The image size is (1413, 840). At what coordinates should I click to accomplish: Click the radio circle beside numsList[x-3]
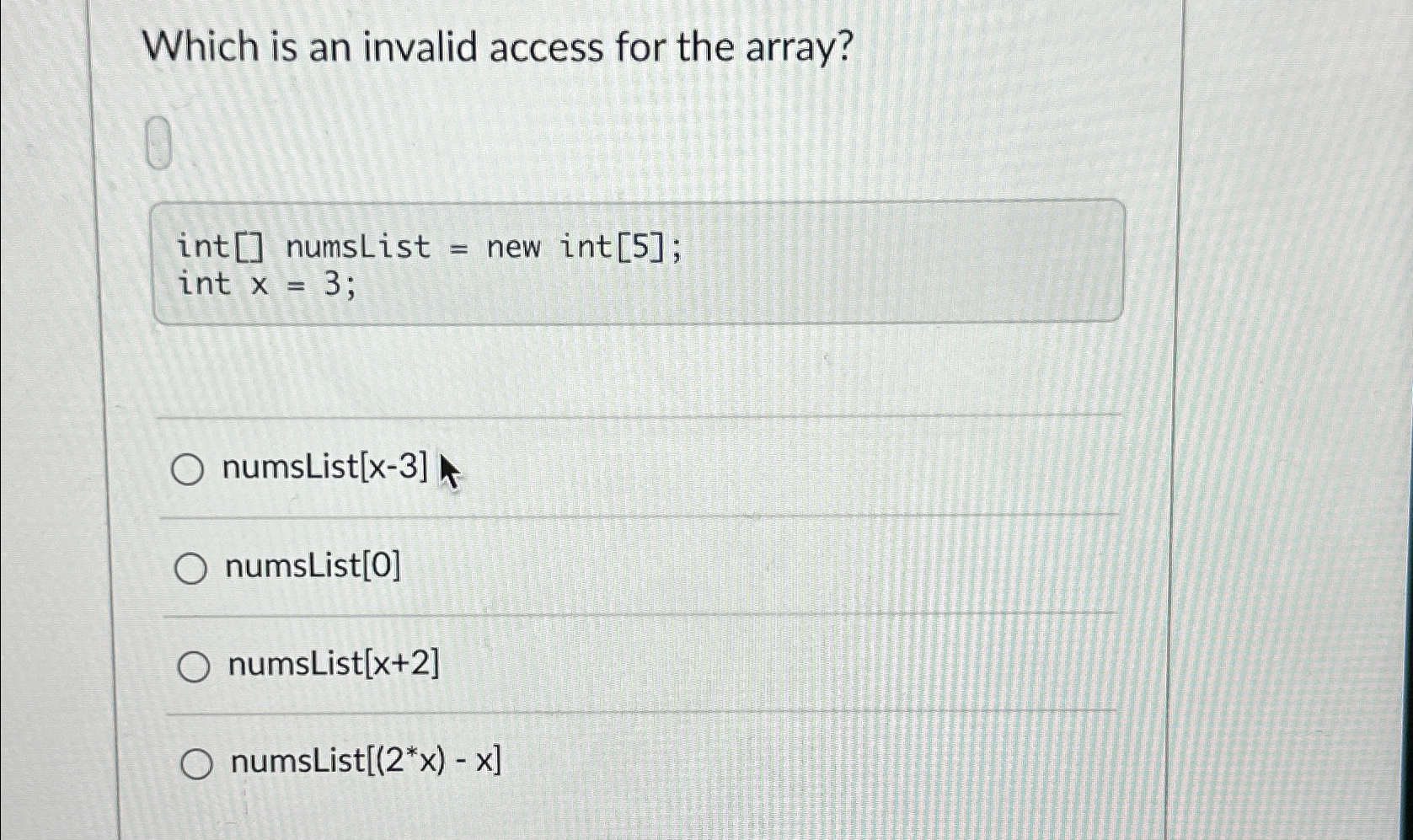pos(190,468)
